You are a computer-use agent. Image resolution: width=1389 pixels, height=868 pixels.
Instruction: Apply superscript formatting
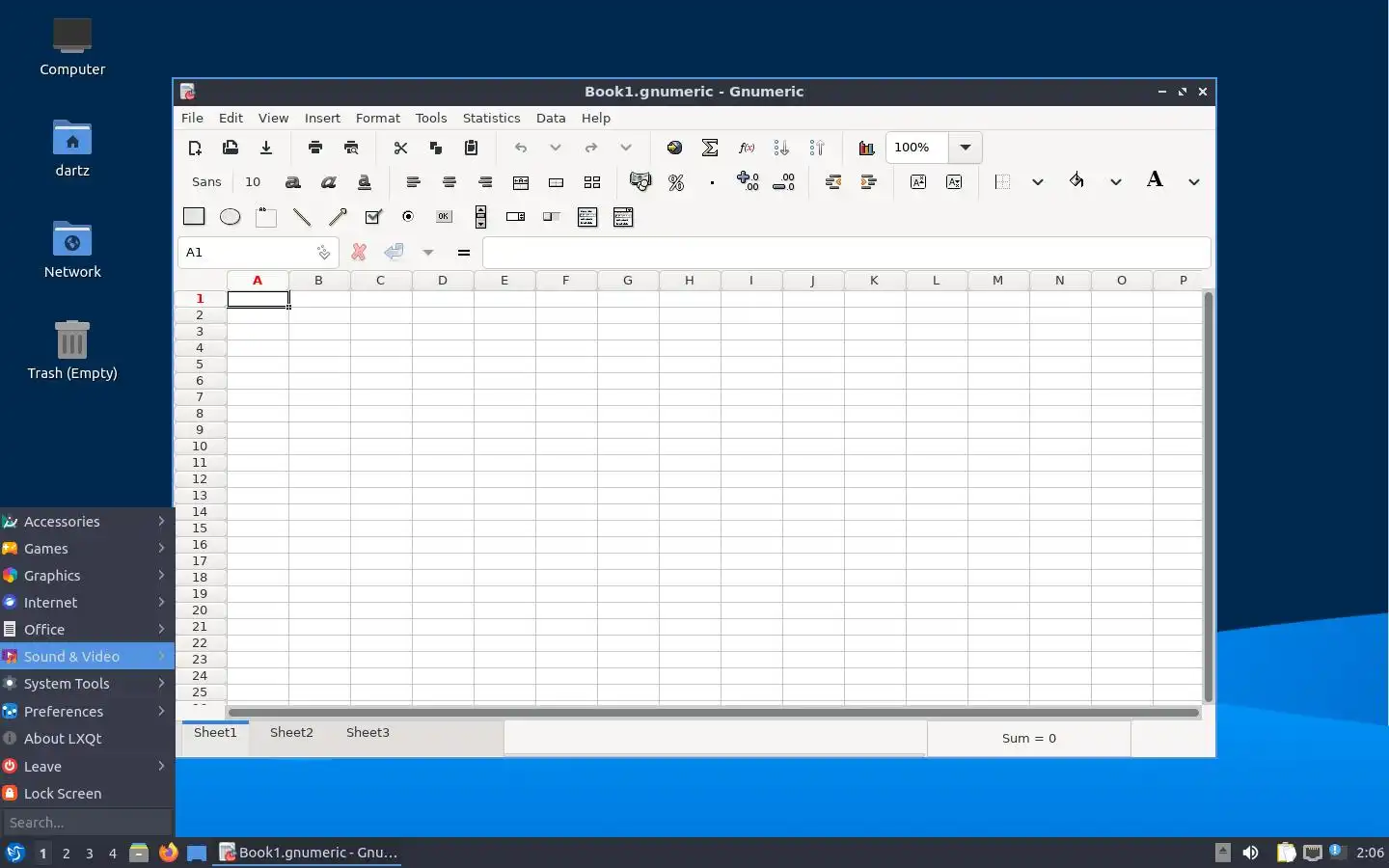(x=918, y=182)
